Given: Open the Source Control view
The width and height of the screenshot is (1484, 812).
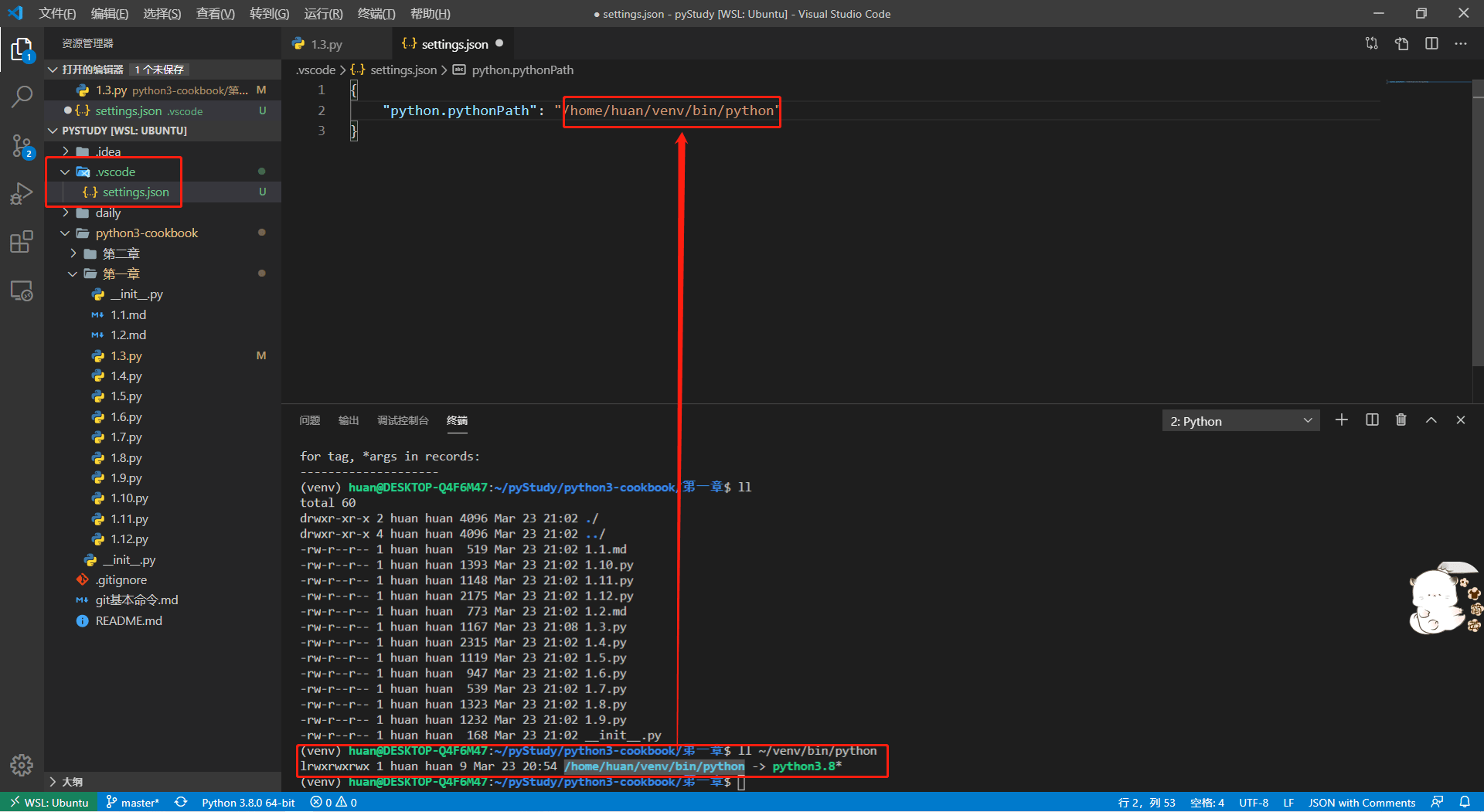Looking at the screenshot, I should point(22,145).
